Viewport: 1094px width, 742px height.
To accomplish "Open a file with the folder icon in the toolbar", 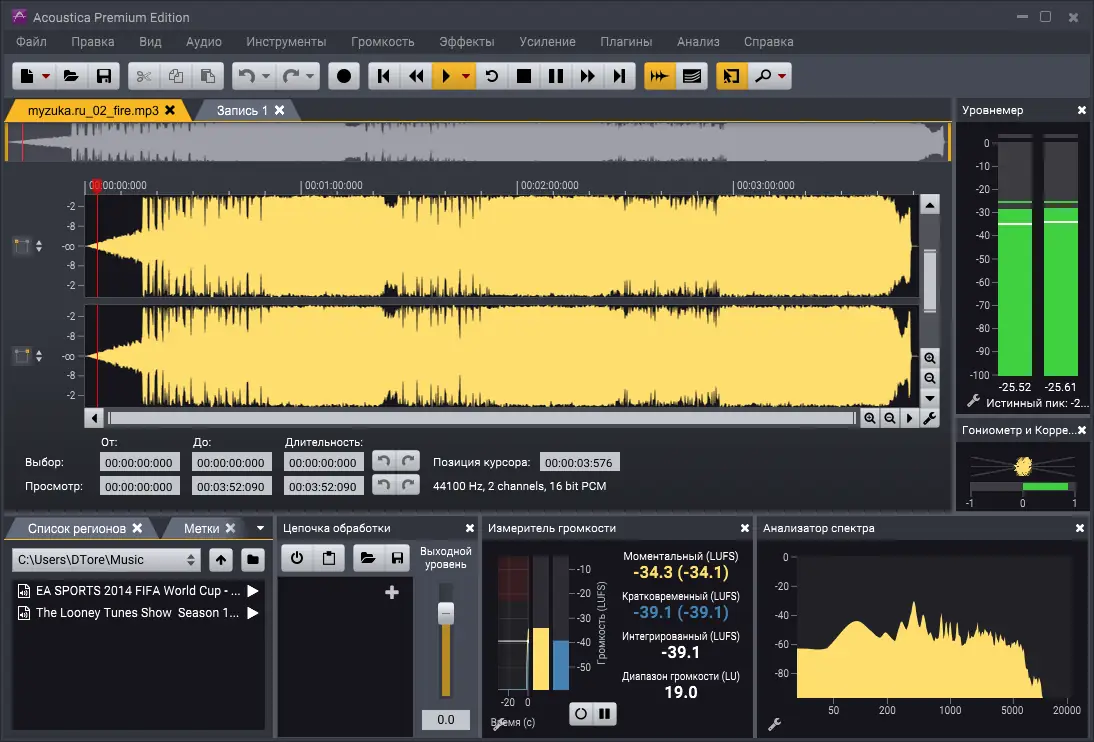I will pyautogui.click(x=71, y=76).
